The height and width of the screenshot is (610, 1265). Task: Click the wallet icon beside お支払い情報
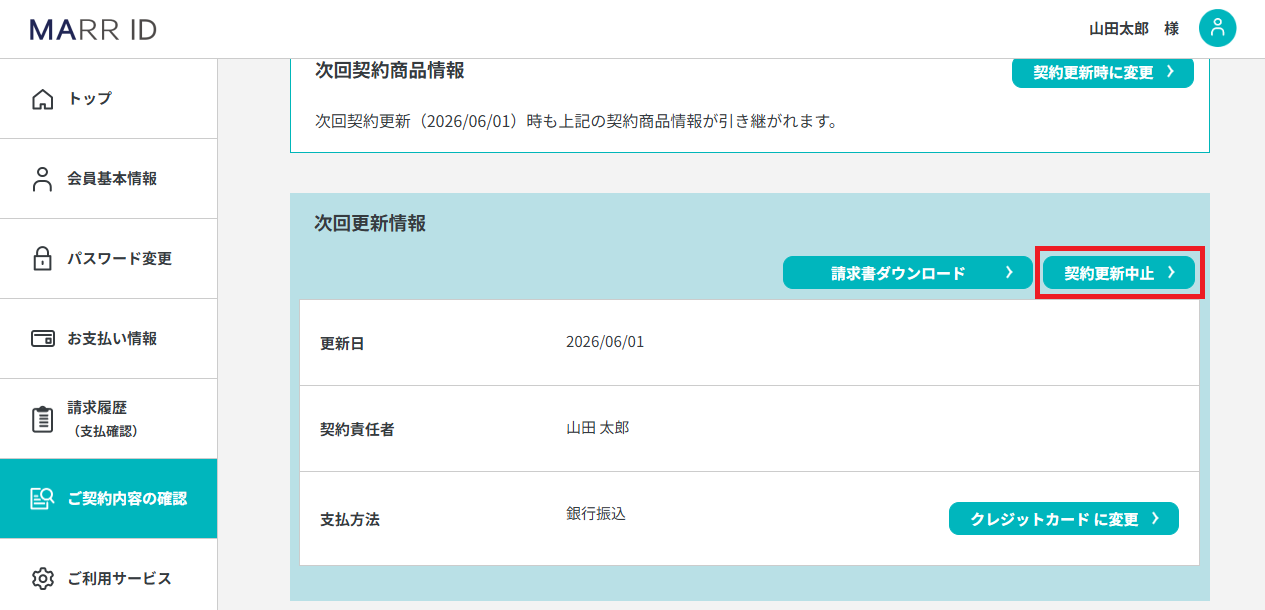pyautogui.click(x=42, y=338)
